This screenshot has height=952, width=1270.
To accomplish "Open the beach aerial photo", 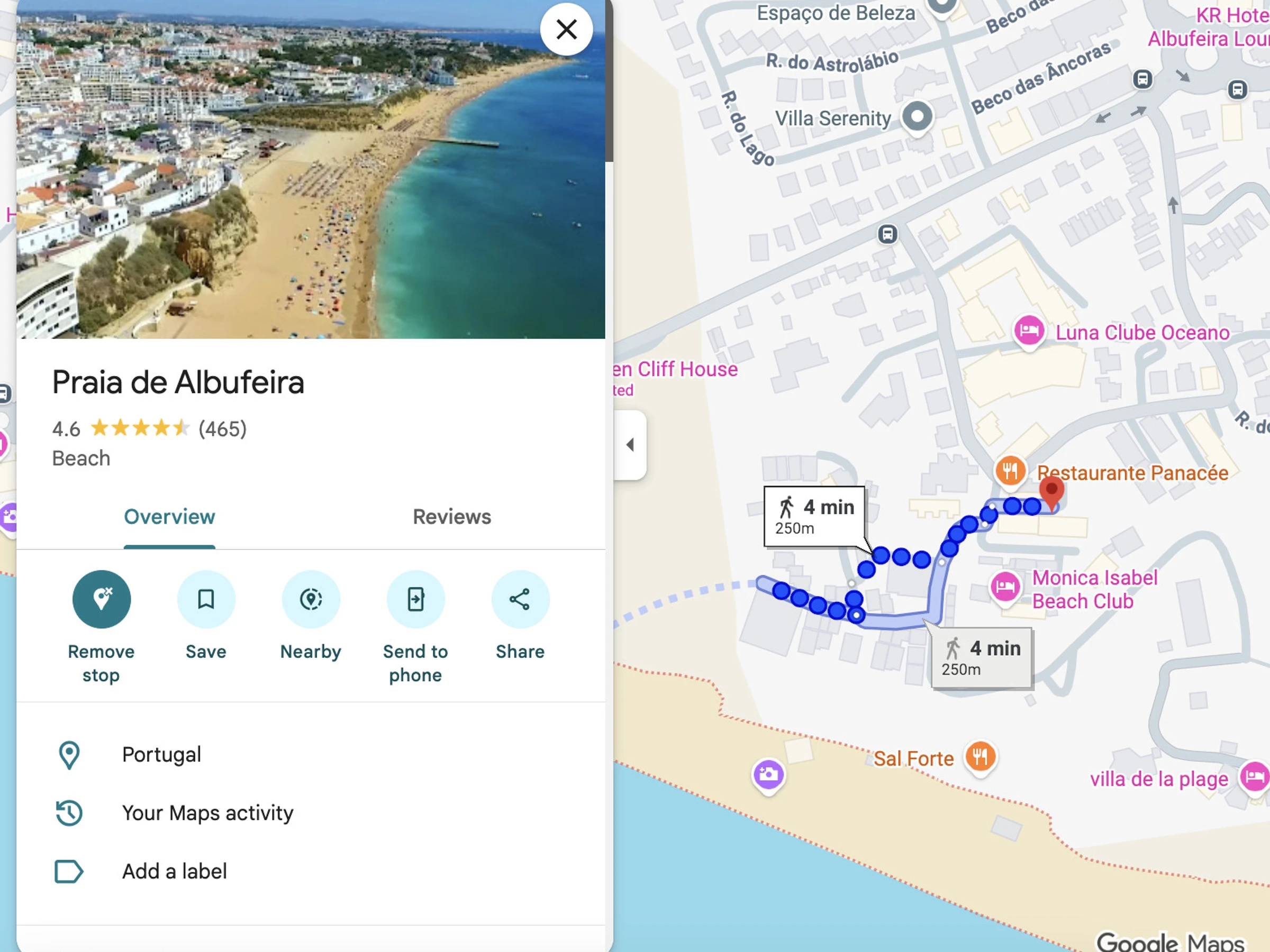I will coord(311,169).
